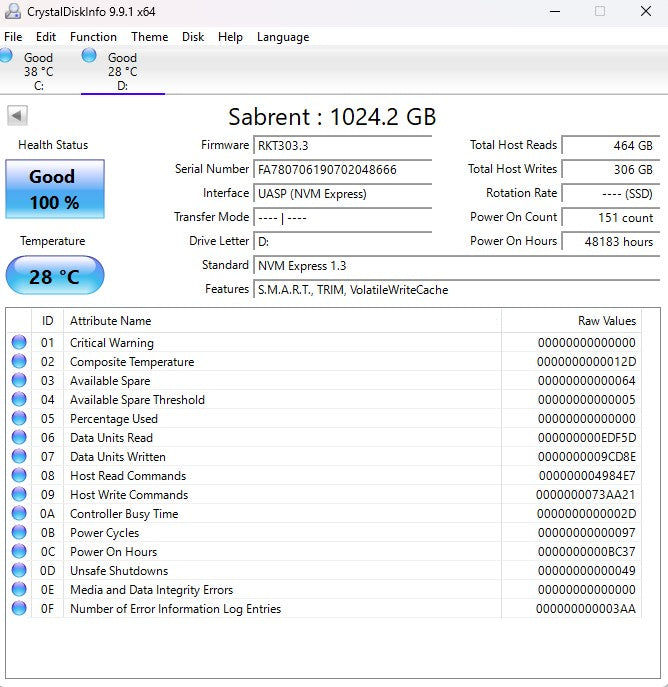This screenshot has width=668, height=687.
Task: Click the status orb for Data Units Written
Action: pyautogui.click(x=19, y=457)
